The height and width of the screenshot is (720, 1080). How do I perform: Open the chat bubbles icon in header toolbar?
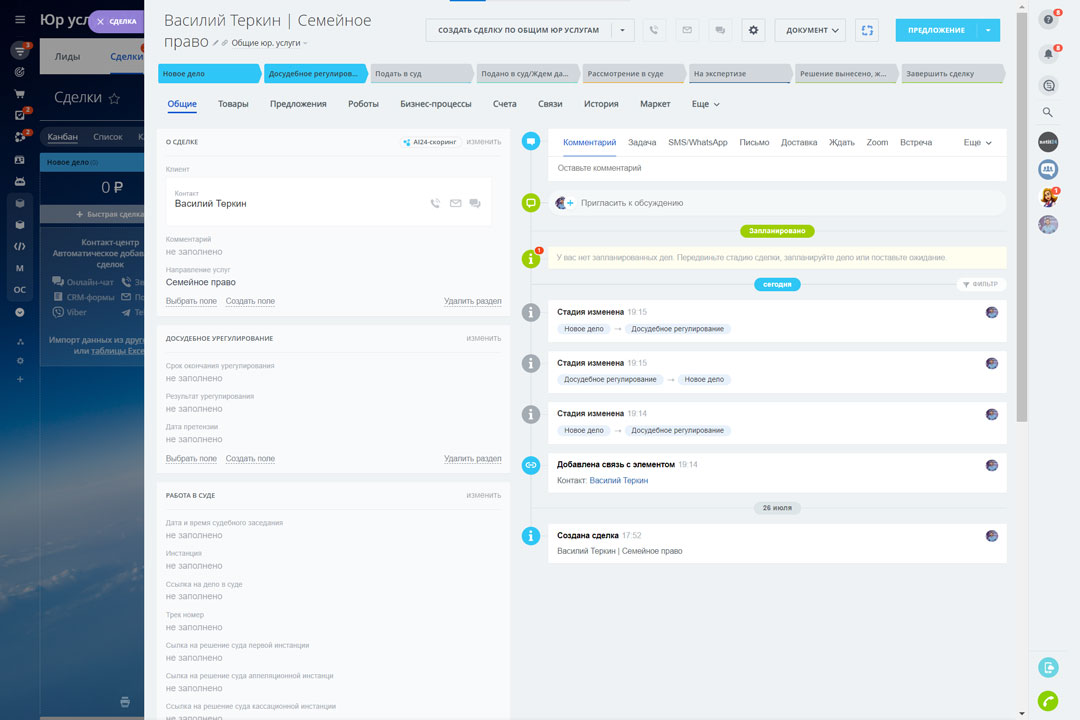720,30
